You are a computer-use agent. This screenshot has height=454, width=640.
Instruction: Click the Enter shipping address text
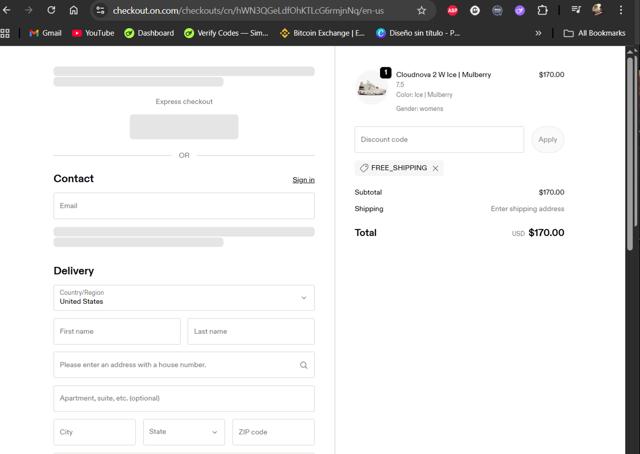point(527,209)
